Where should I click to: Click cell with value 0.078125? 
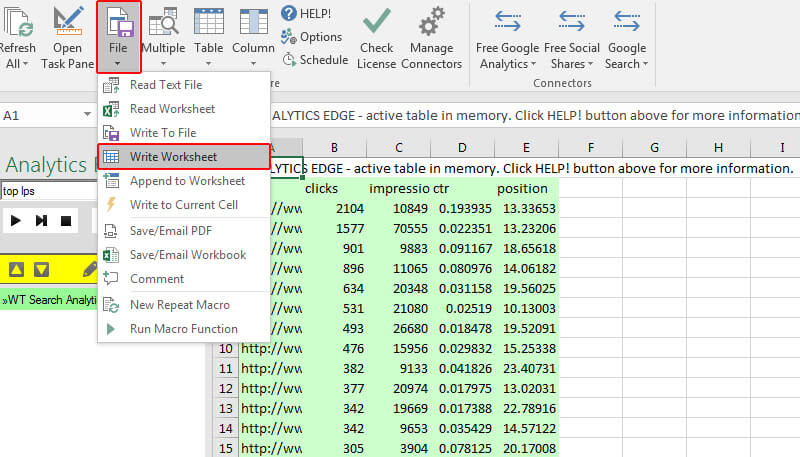click(x=463, y=448)
